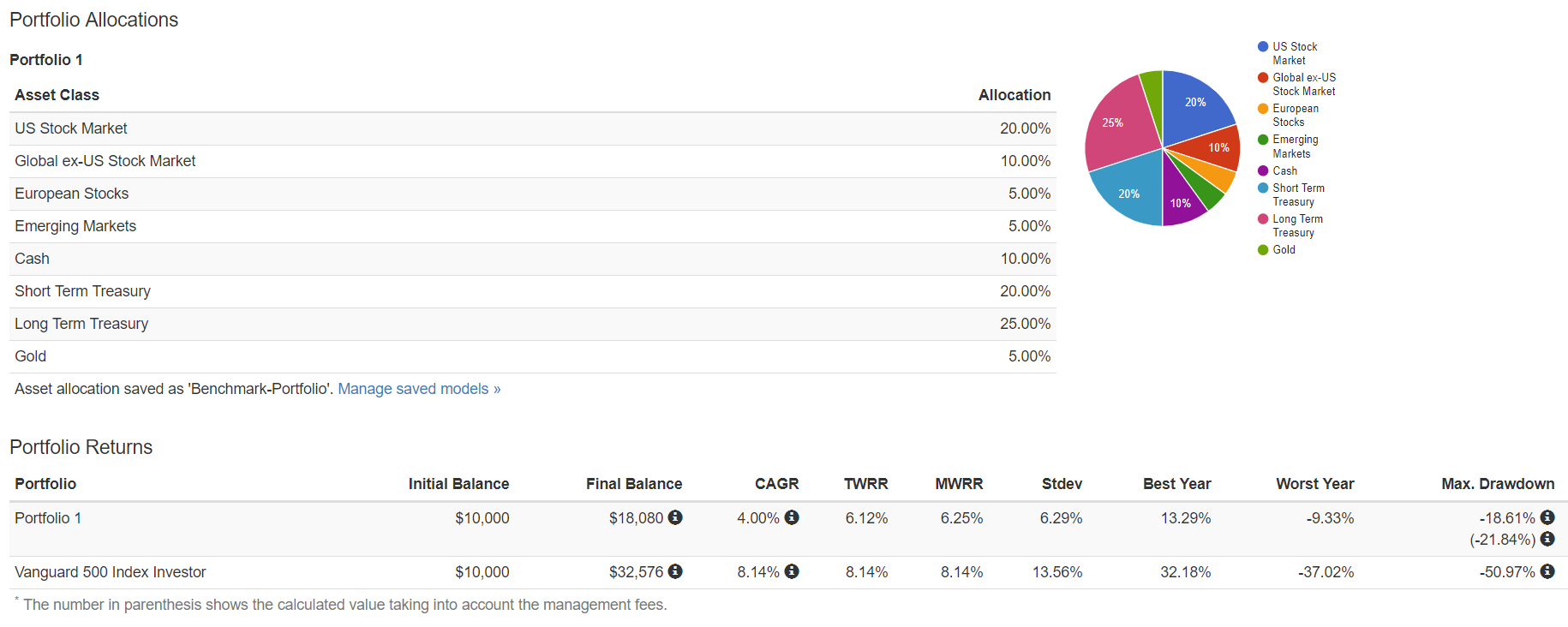Screen dimensions: 1568x627
Task: Click the Gold legend marker dot
Action: click(1263, 250)
